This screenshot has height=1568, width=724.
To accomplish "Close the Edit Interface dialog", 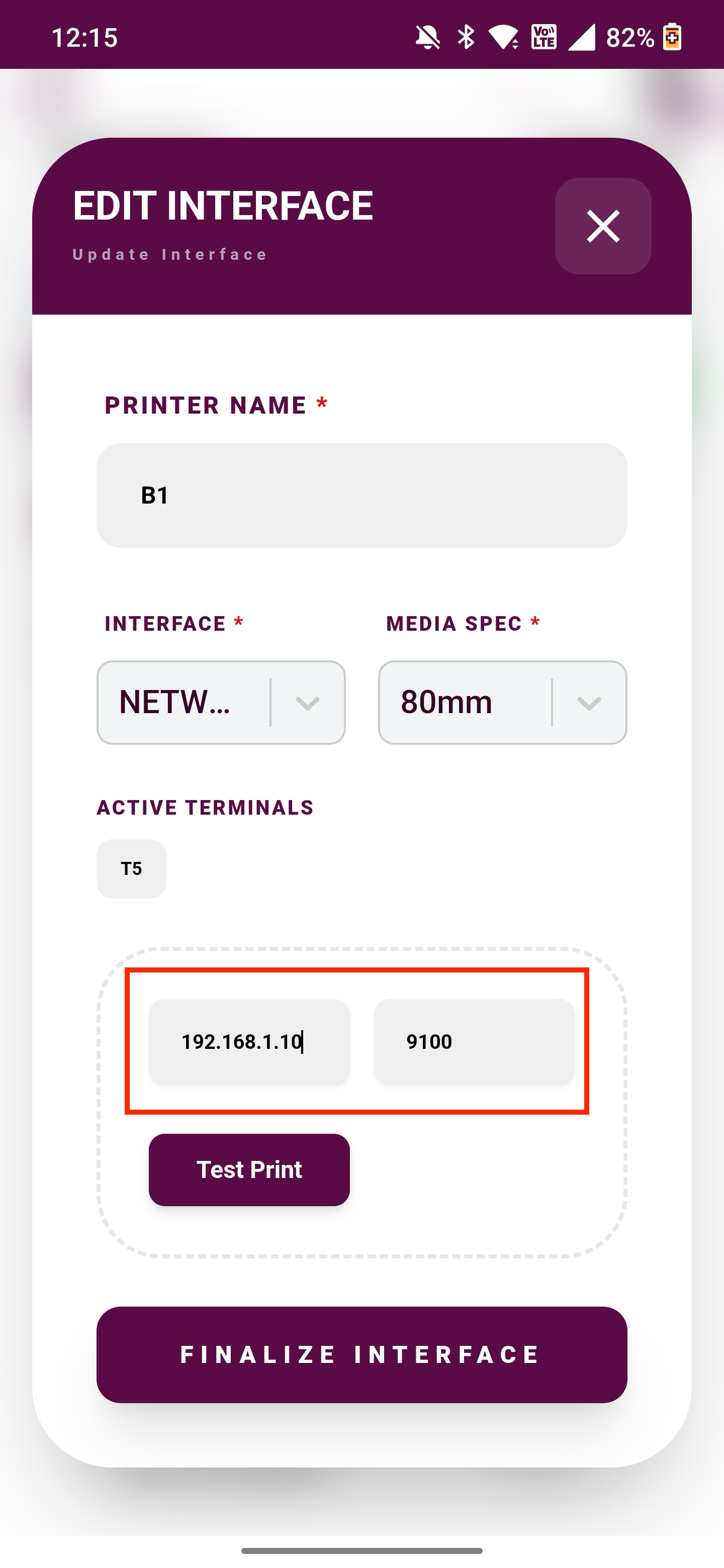I will (x=602, y=226).
